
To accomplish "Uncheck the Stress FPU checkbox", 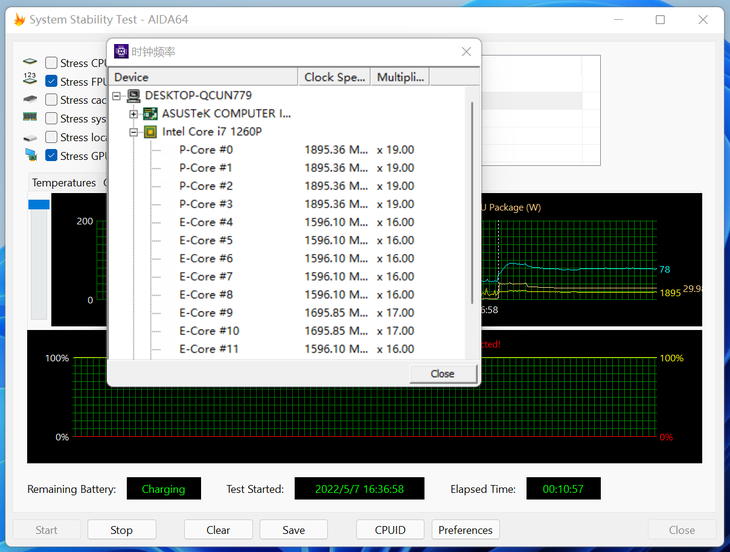I will (52, 82).
